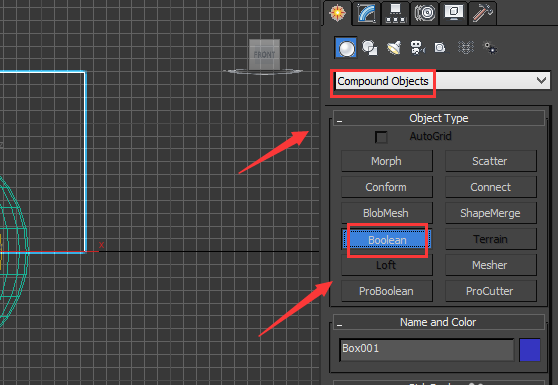This screenshot has height=385, width=558.
Task: Click the BlobMesh button
Action: 387,213
